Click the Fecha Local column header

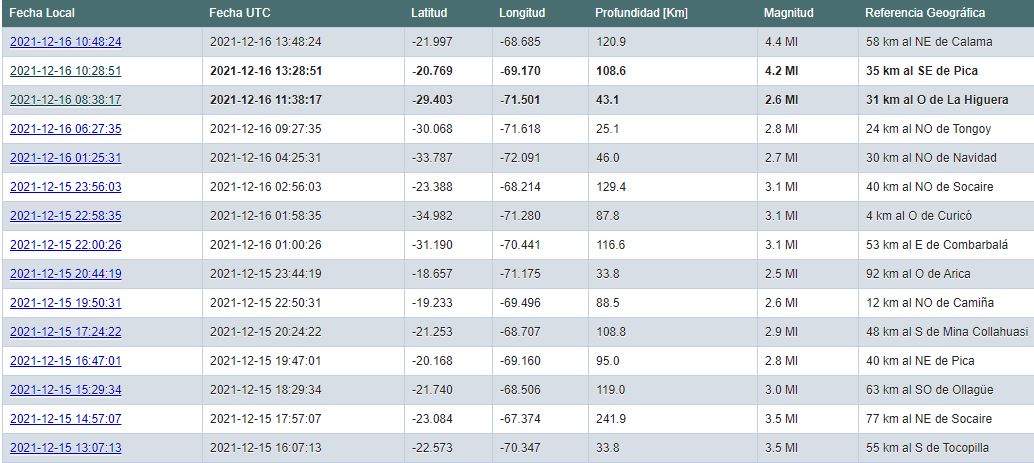click(x=42, y=13)
